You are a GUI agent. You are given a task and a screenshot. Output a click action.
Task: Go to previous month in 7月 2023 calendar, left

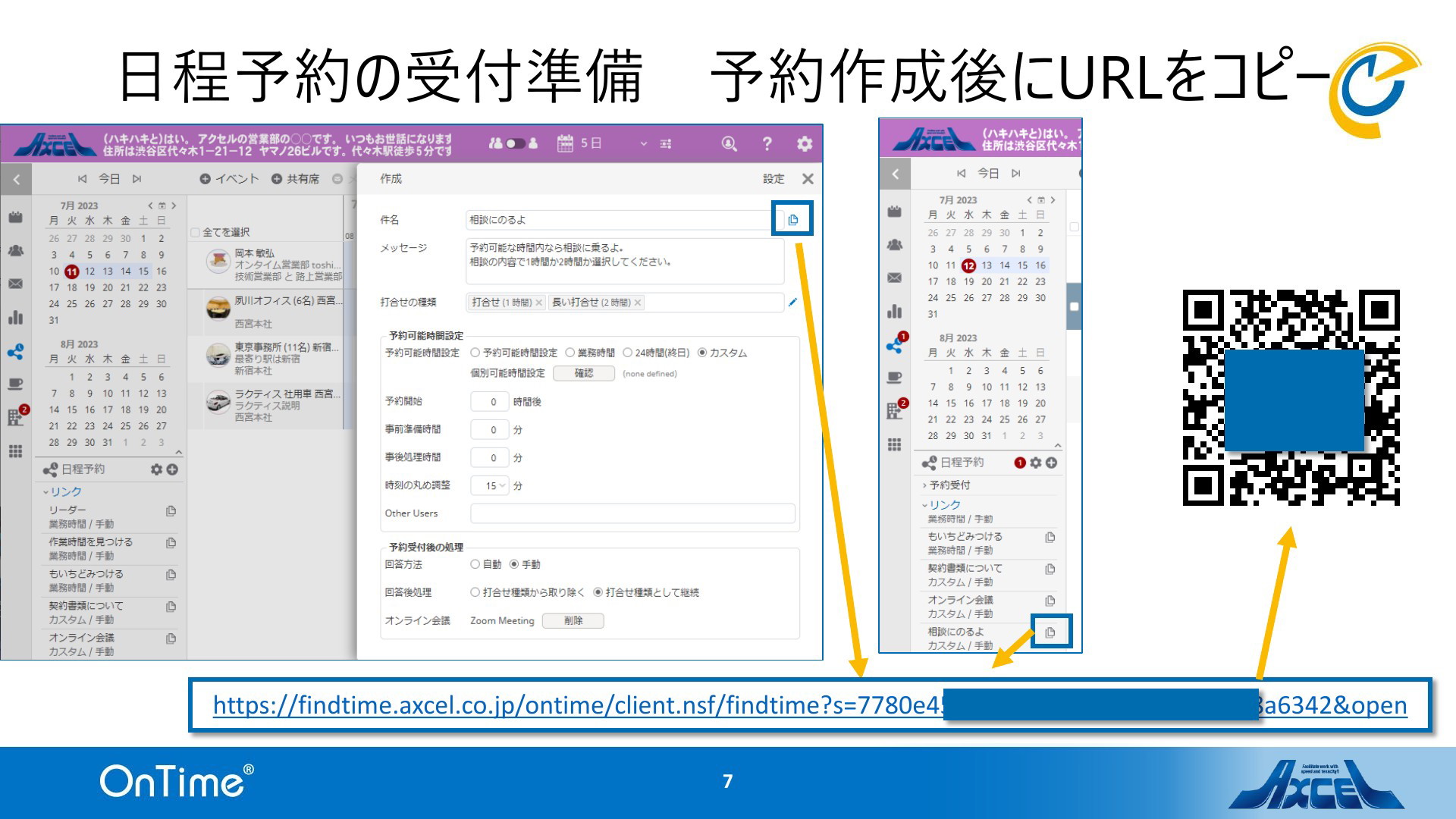[150, 206]
